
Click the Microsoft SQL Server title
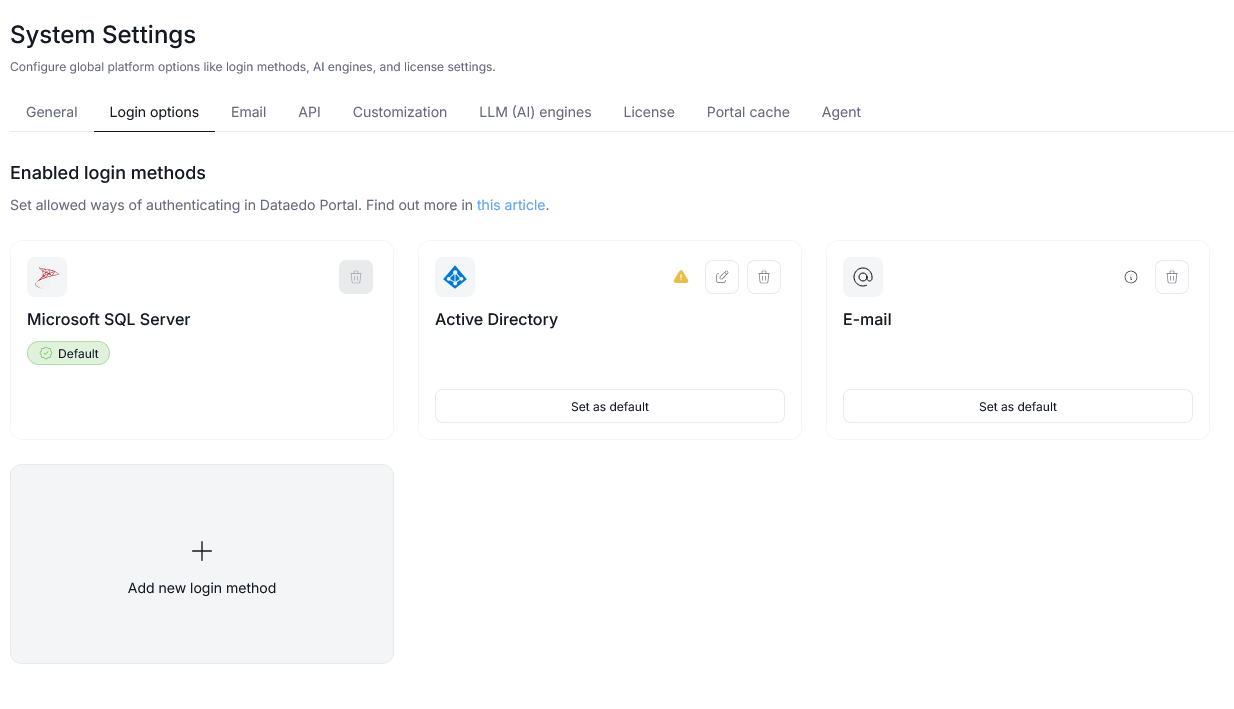[109, 320]
